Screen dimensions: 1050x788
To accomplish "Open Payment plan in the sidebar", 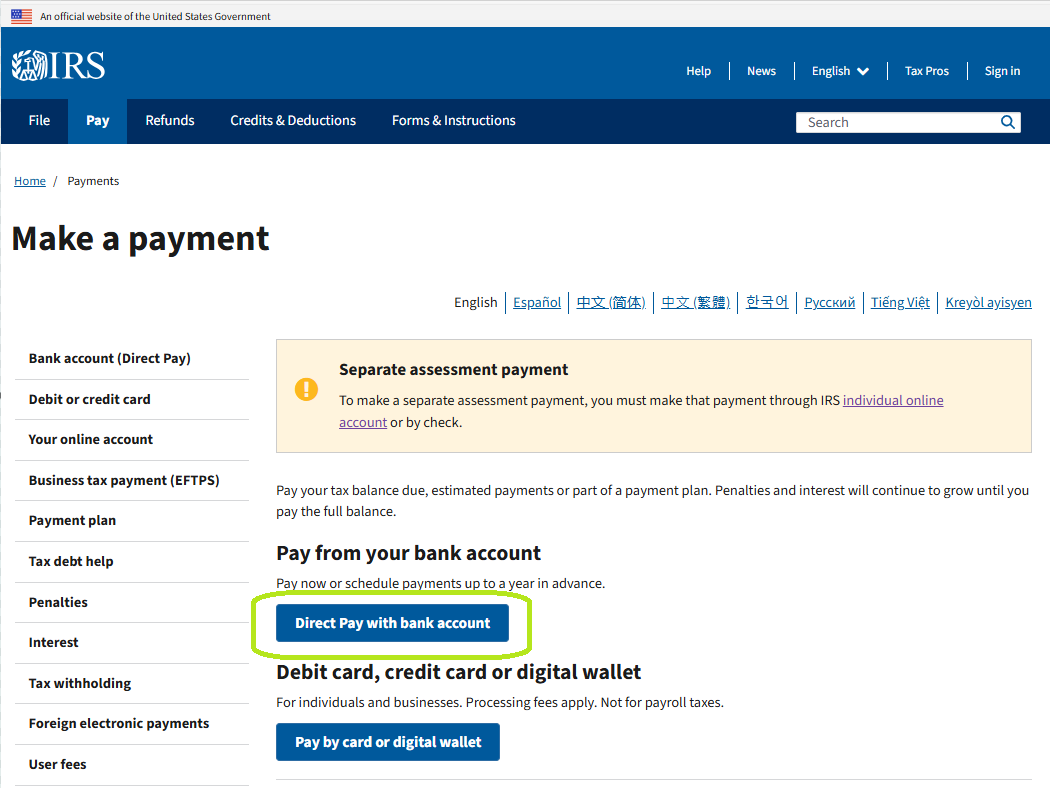I will pos(72,520).
